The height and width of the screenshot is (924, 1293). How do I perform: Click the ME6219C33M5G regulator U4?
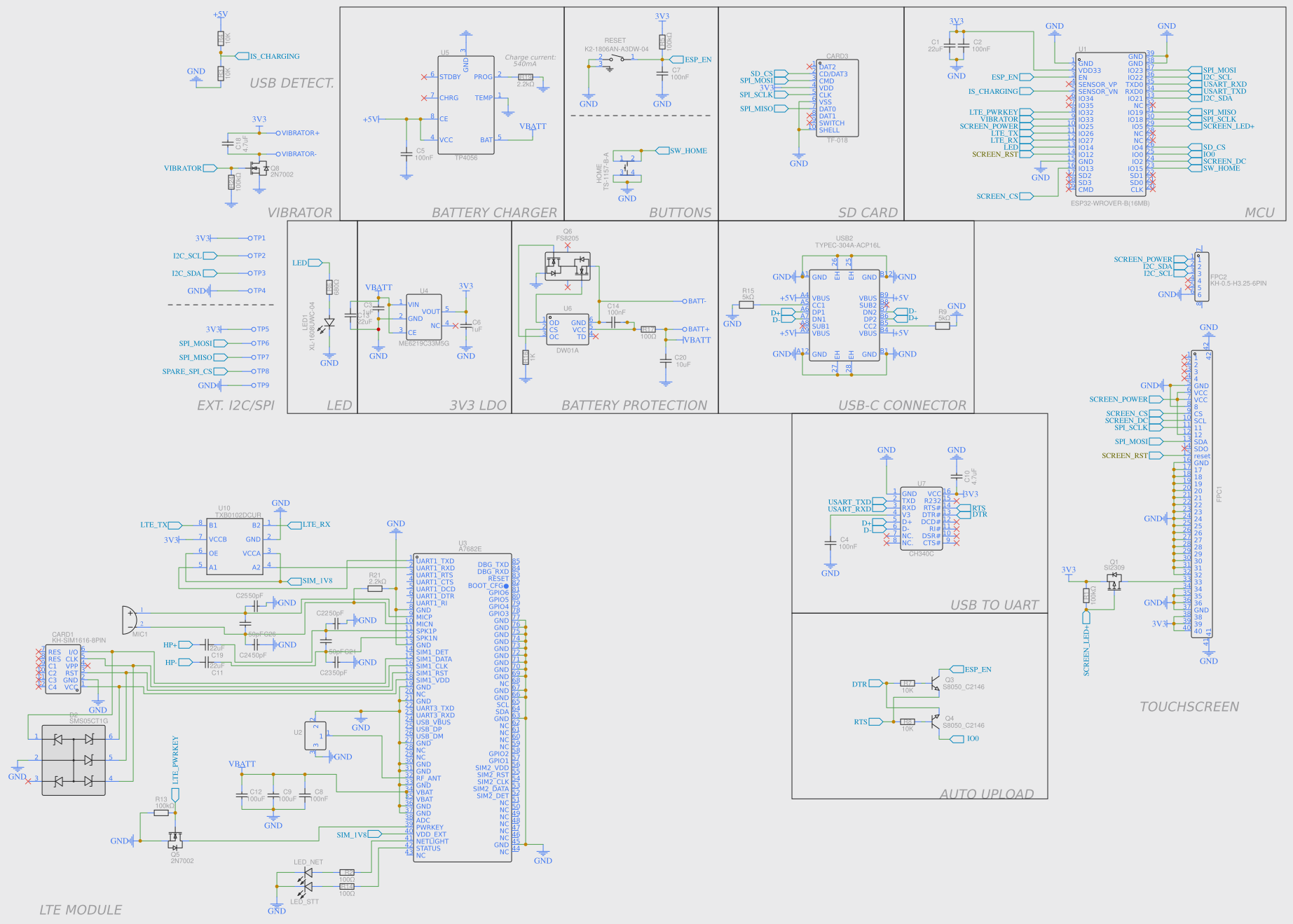tap(423, 318)
